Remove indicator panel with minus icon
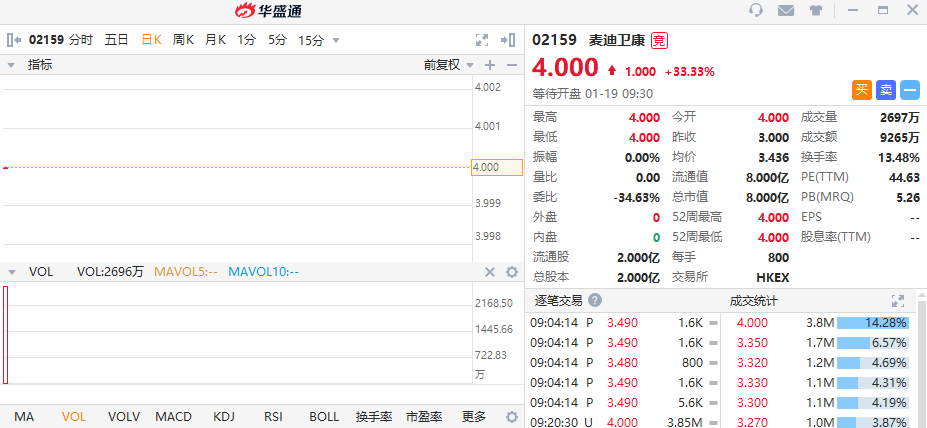 [x=512, y=65]
